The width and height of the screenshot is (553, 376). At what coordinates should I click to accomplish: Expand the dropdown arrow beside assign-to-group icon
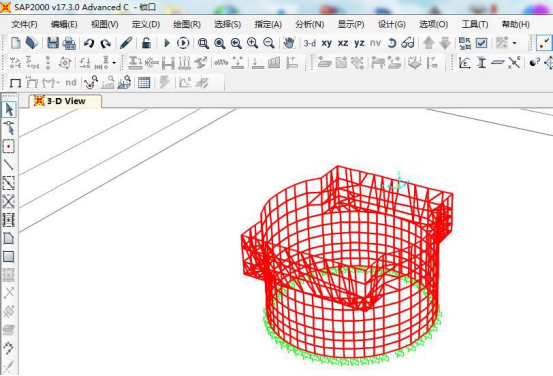click(x=515, y=43)
